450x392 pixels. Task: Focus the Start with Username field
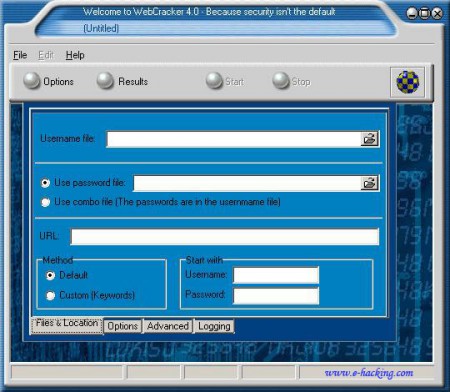click(276, 275)
